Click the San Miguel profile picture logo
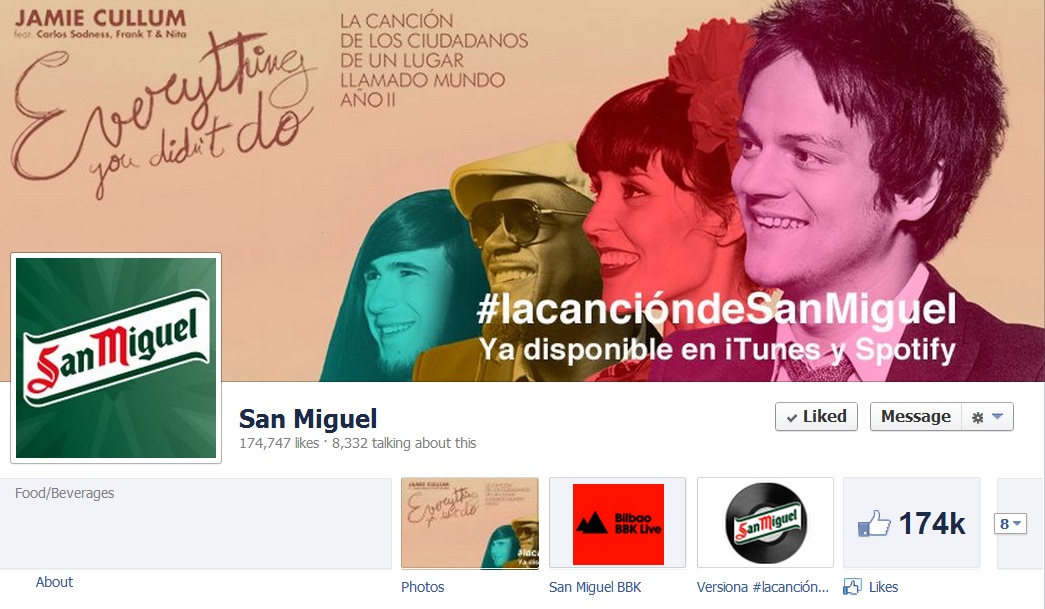 click(116, 358)
